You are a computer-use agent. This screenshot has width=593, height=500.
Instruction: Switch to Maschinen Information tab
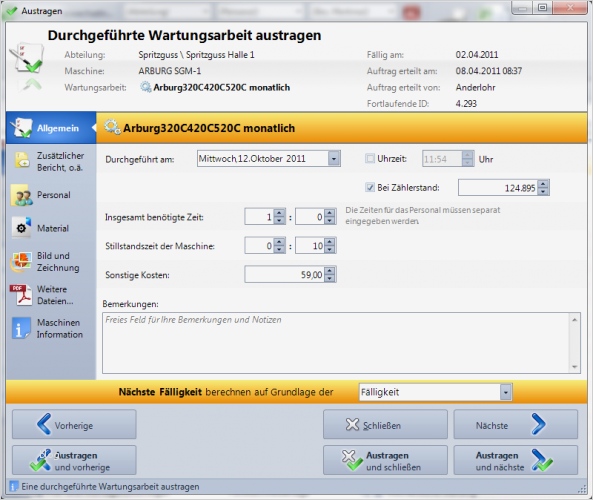[x=51, y=328]
